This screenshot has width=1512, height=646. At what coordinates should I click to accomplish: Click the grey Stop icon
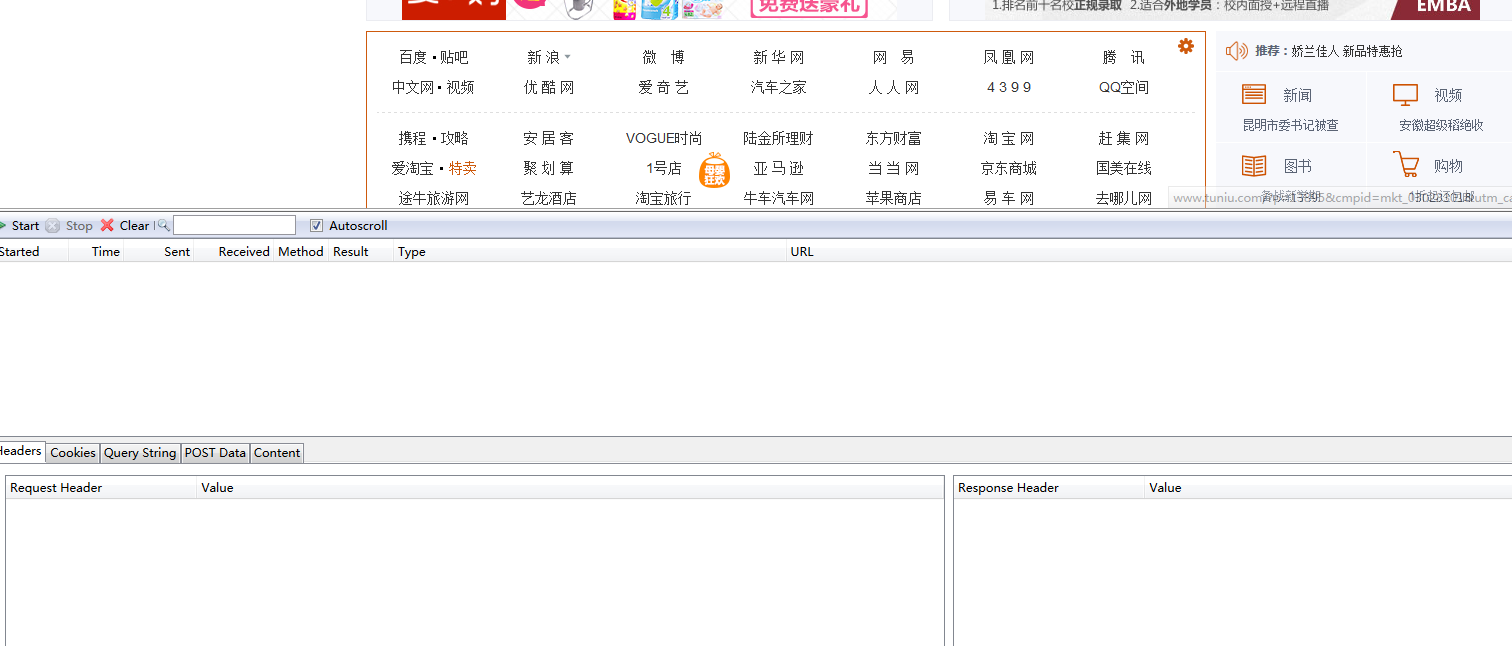53,226
